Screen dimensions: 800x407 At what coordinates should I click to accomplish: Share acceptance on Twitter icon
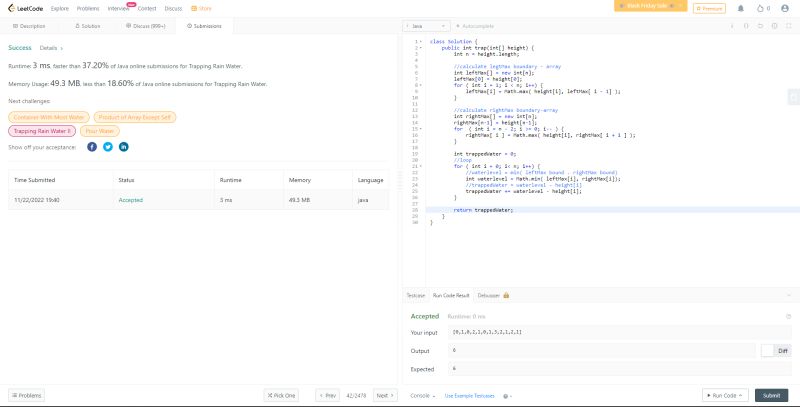108,146
